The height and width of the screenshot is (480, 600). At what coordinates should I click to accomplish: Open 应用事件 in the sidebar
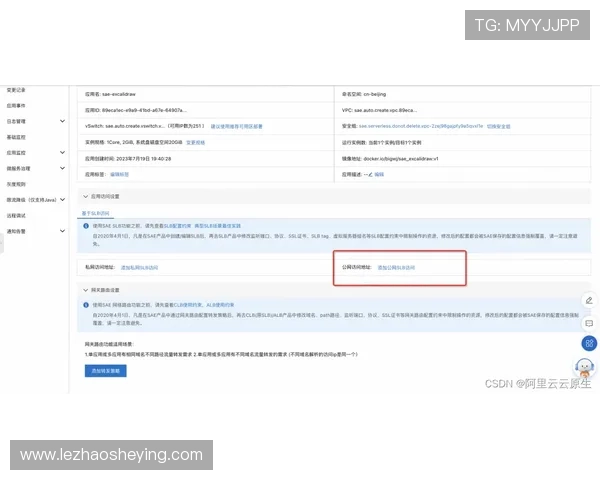(x=16, y=105)
